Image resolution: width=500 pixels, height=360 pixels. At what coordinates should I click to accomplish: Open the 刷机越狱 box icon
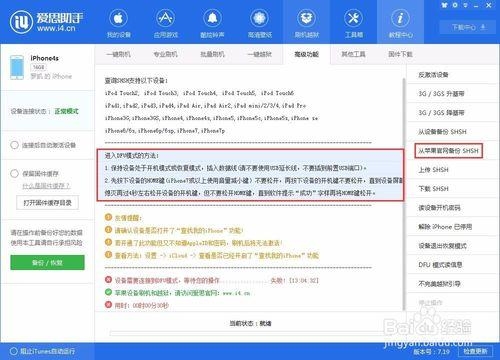[x=306, y=19]
